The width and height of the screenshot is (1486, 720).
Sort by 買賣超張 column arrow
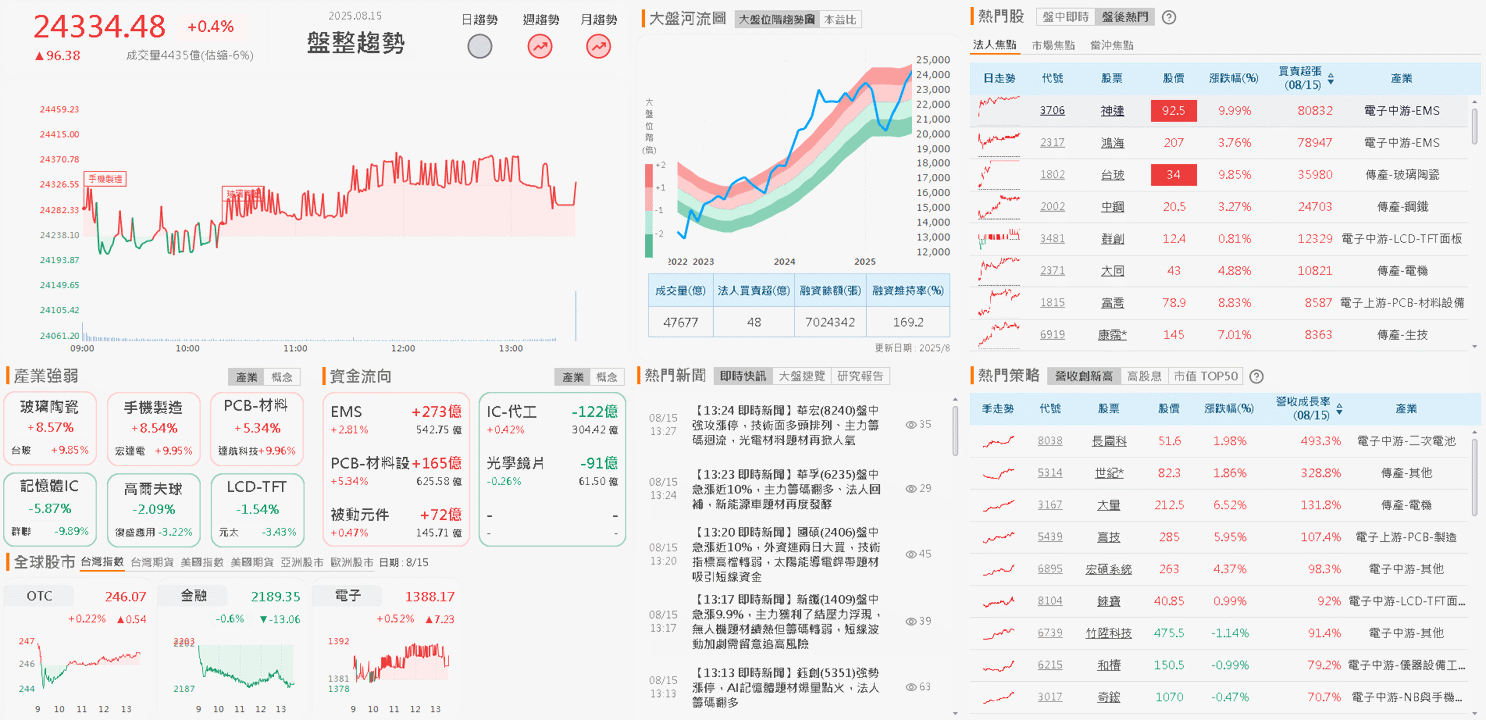(1330, 78)
